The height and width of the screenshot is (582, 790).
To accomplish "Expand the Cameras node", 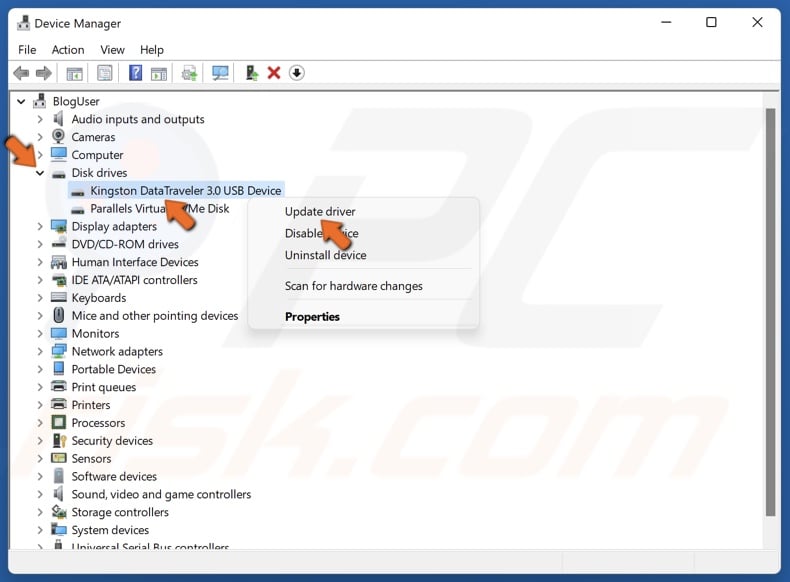I will click(x=40, y=137).
